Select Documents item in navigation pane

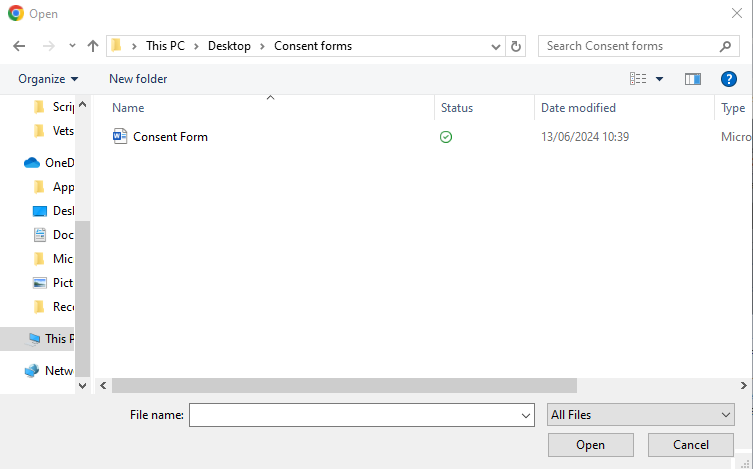coord(54,235)
